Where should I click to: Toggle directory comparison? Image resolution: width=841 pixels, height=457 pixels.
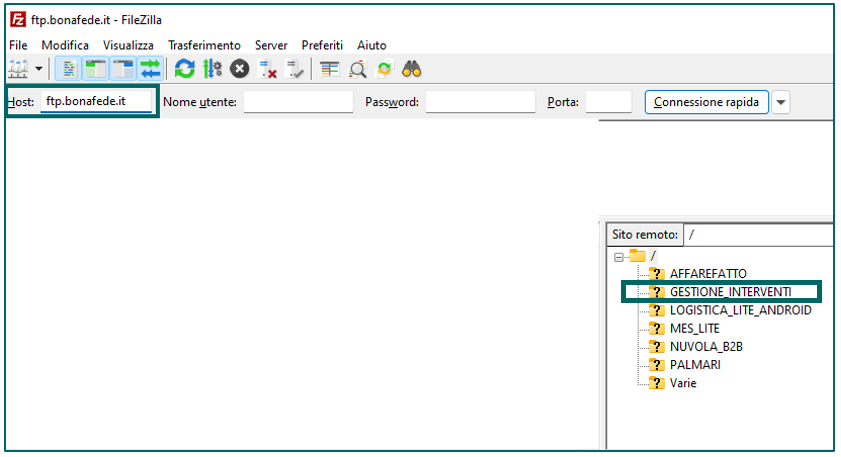tap(357, 69)
